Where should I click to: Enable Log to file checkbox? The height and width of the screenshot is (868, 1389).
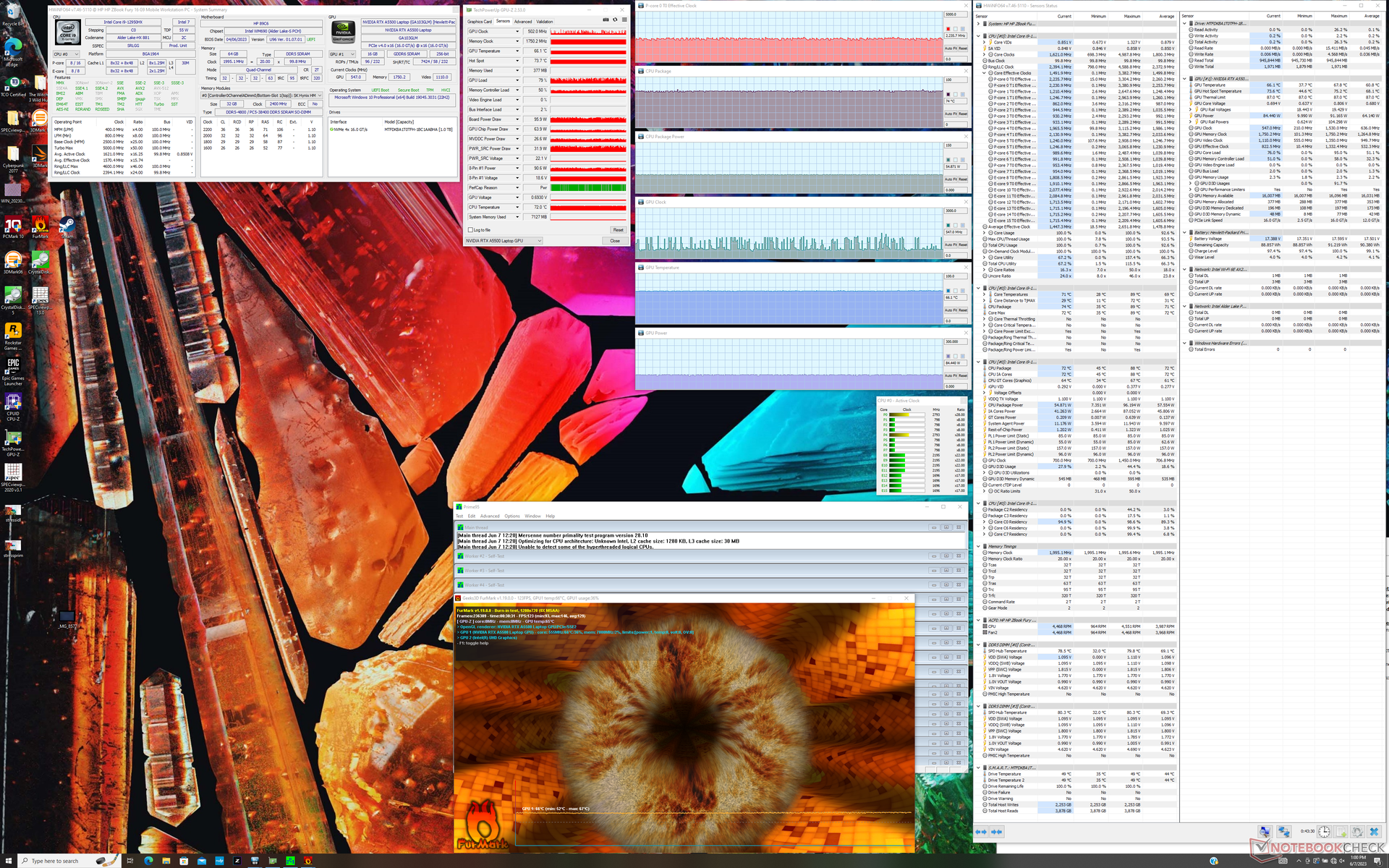470,230
